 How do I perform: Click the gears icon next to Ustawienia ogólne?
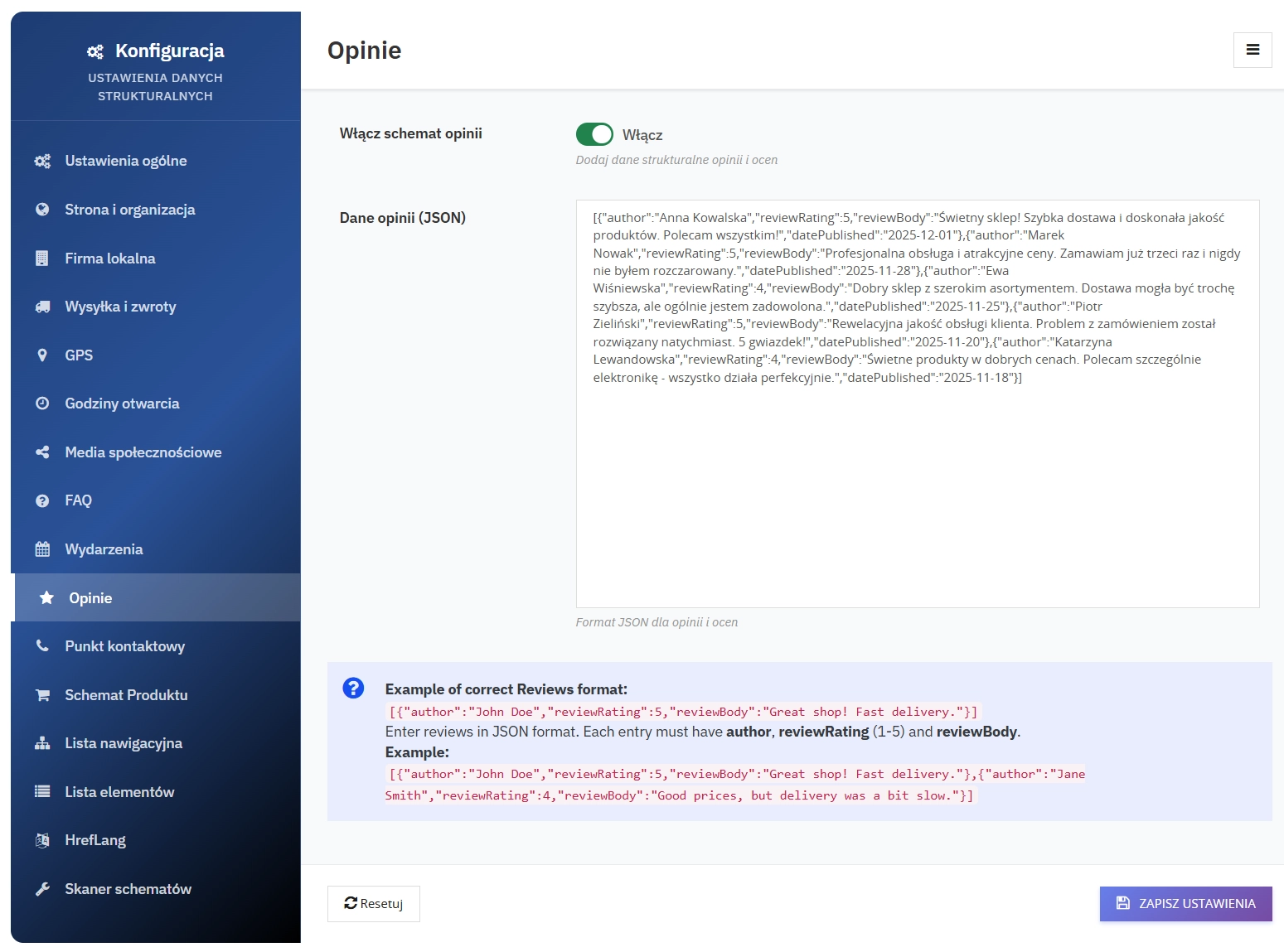[42, 161]
